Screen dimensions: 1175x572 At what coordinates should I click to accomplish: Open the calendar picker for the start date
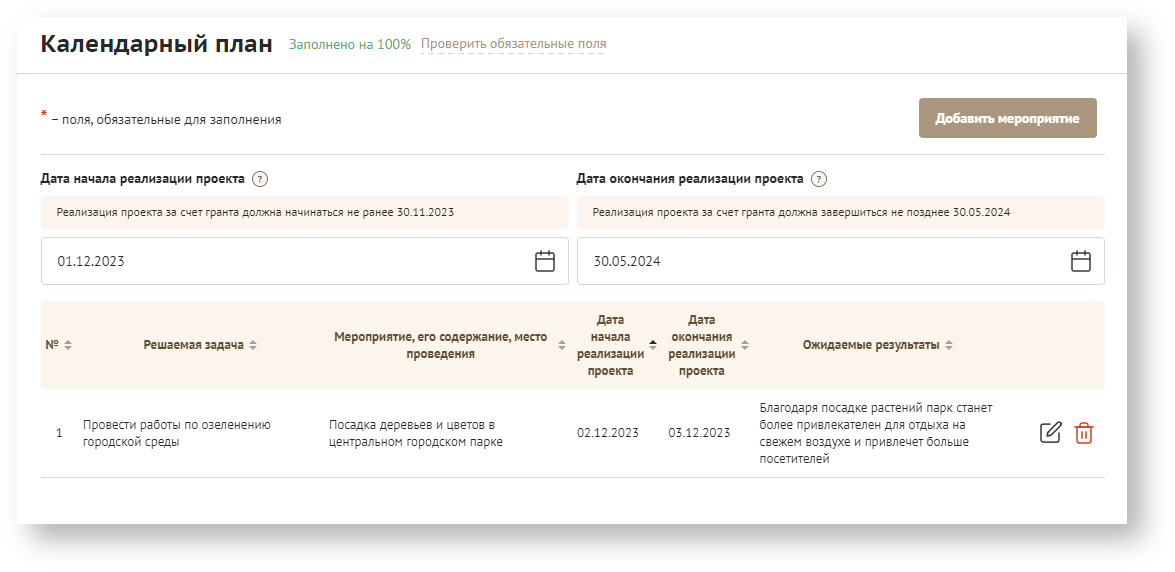coord(544,261)
